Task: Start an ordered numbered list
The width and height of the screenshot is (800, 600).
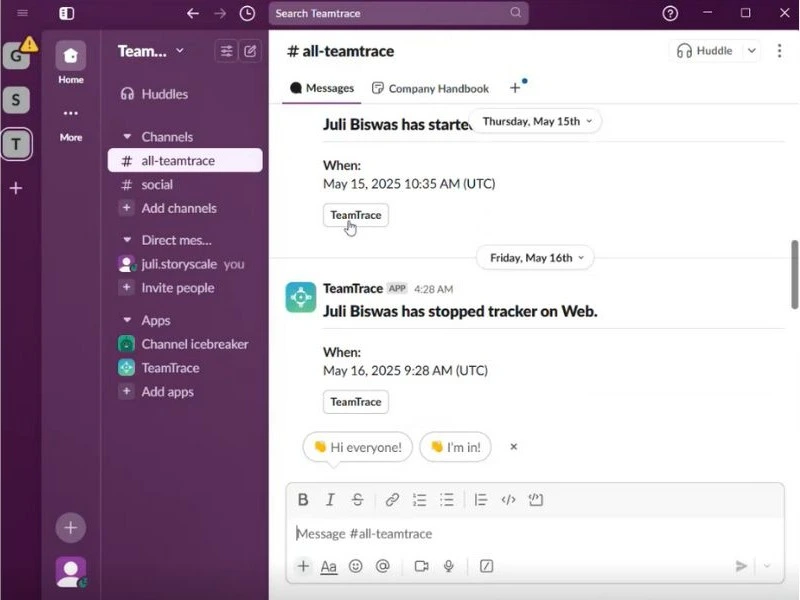Action: coord(419,499)
